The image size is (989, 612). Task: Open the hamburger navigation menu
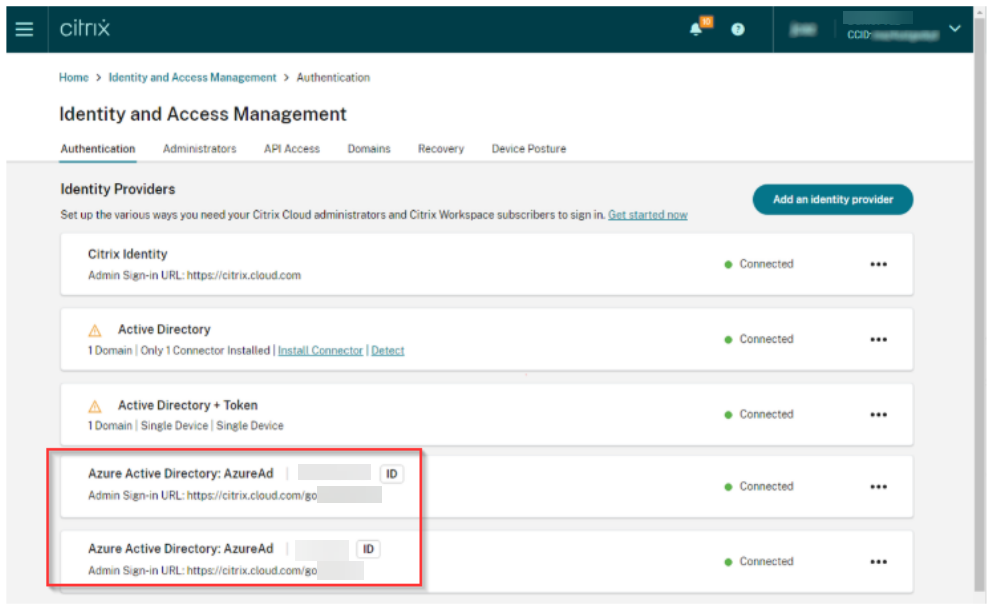click(x=24, y=29)
